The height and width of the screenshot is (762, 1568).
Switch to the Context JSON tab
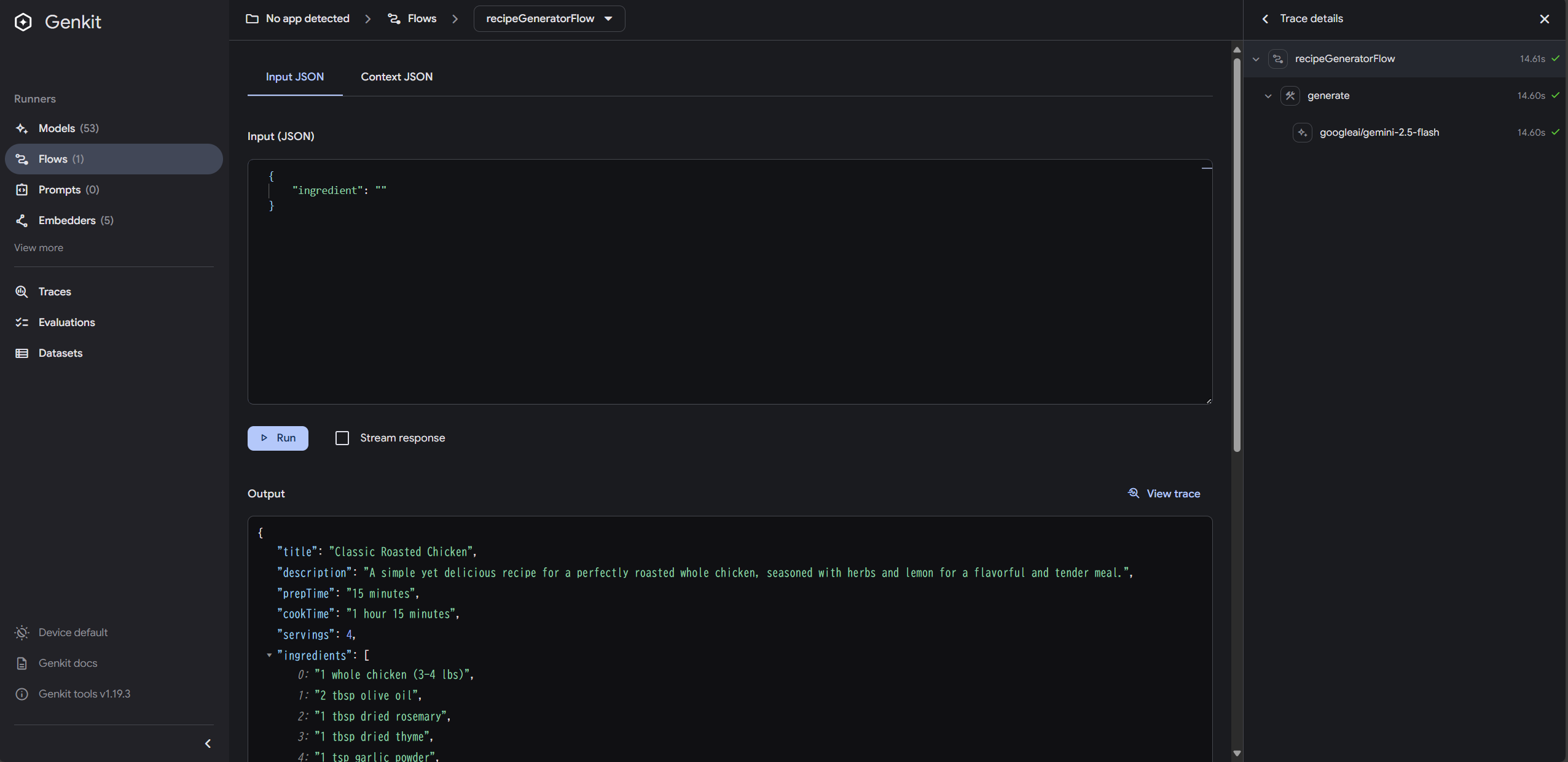point(396,77)
